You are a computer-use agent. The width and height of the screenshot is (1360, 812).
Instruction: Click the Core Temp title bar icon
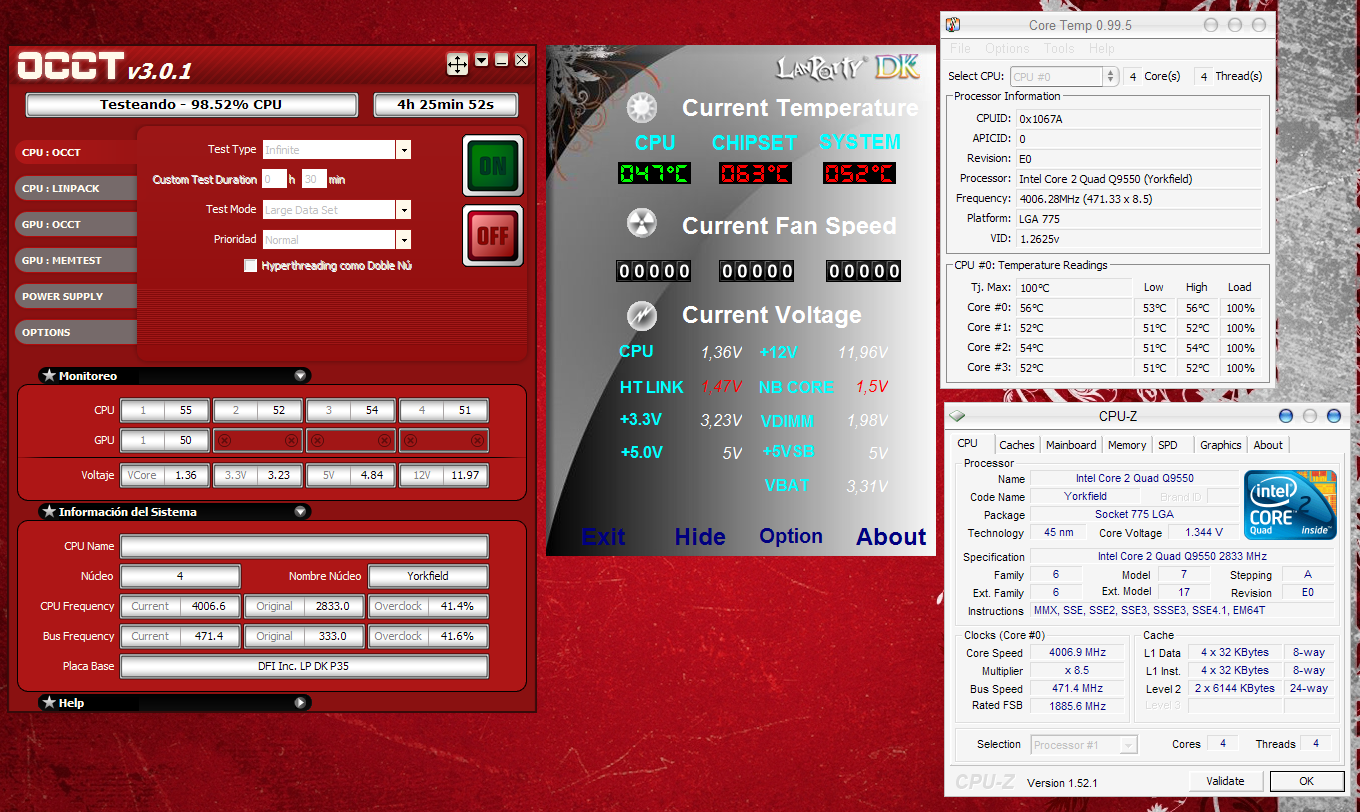[954, 25]
